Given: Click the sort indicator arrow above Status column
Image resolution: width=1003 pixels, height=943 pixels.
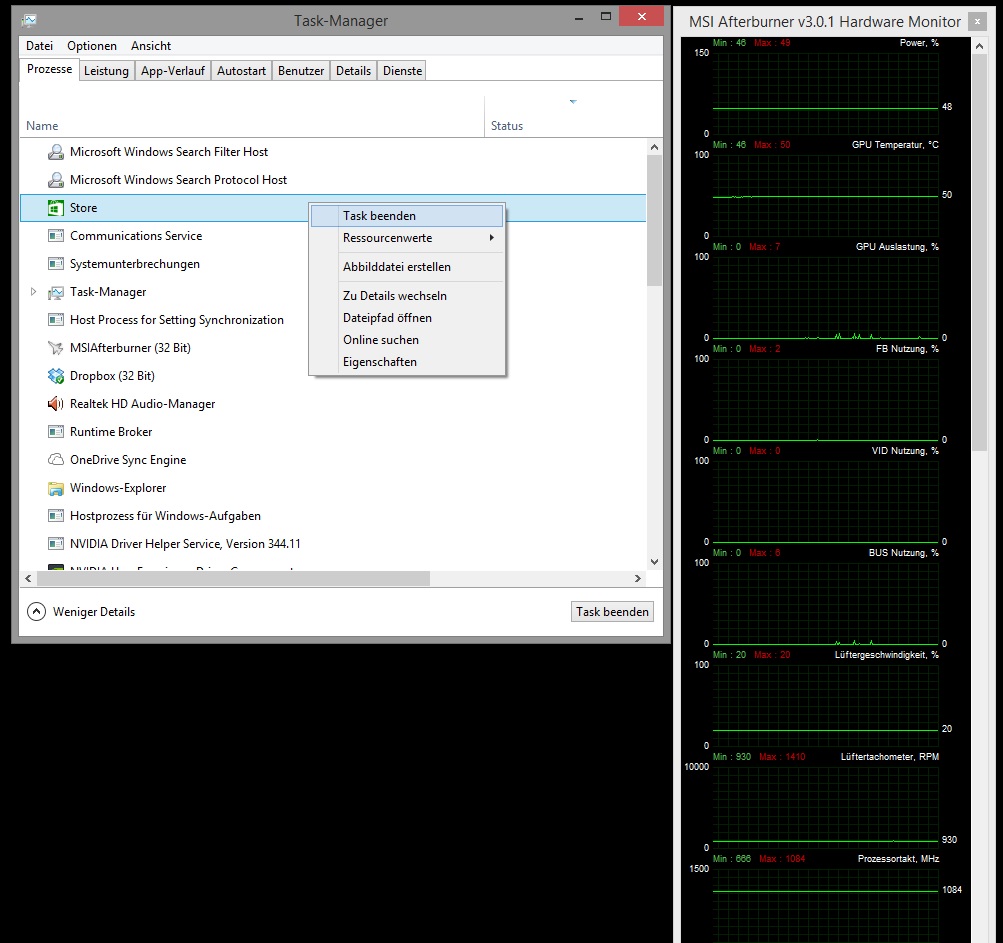Looking at the screenshot, I should pyautogui.click(x=573, y=102).
